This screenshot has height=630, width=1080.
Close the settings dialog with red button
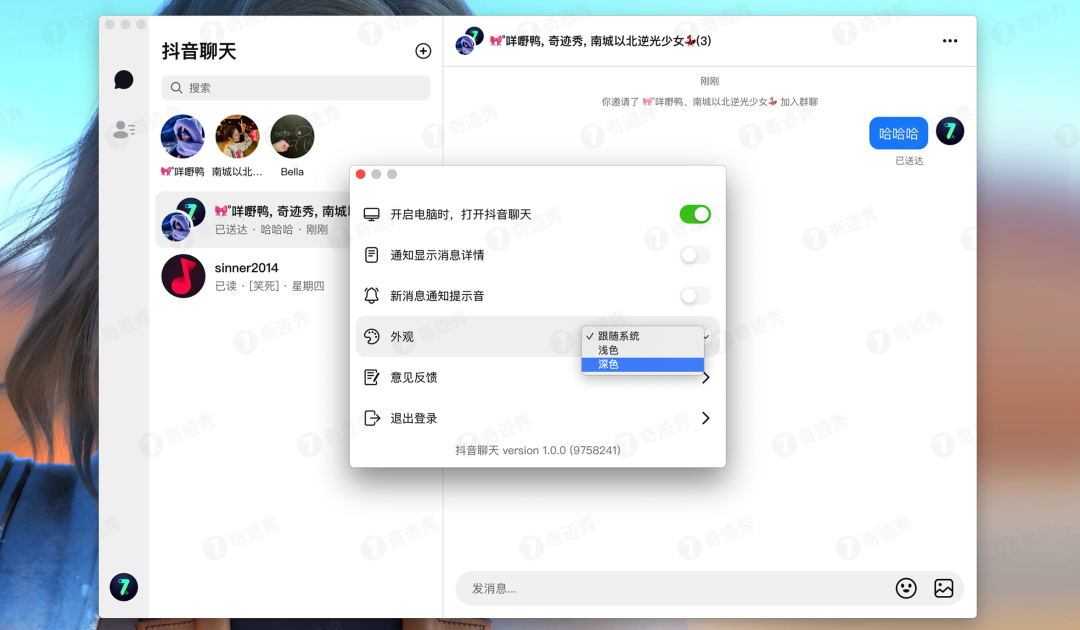360,174
